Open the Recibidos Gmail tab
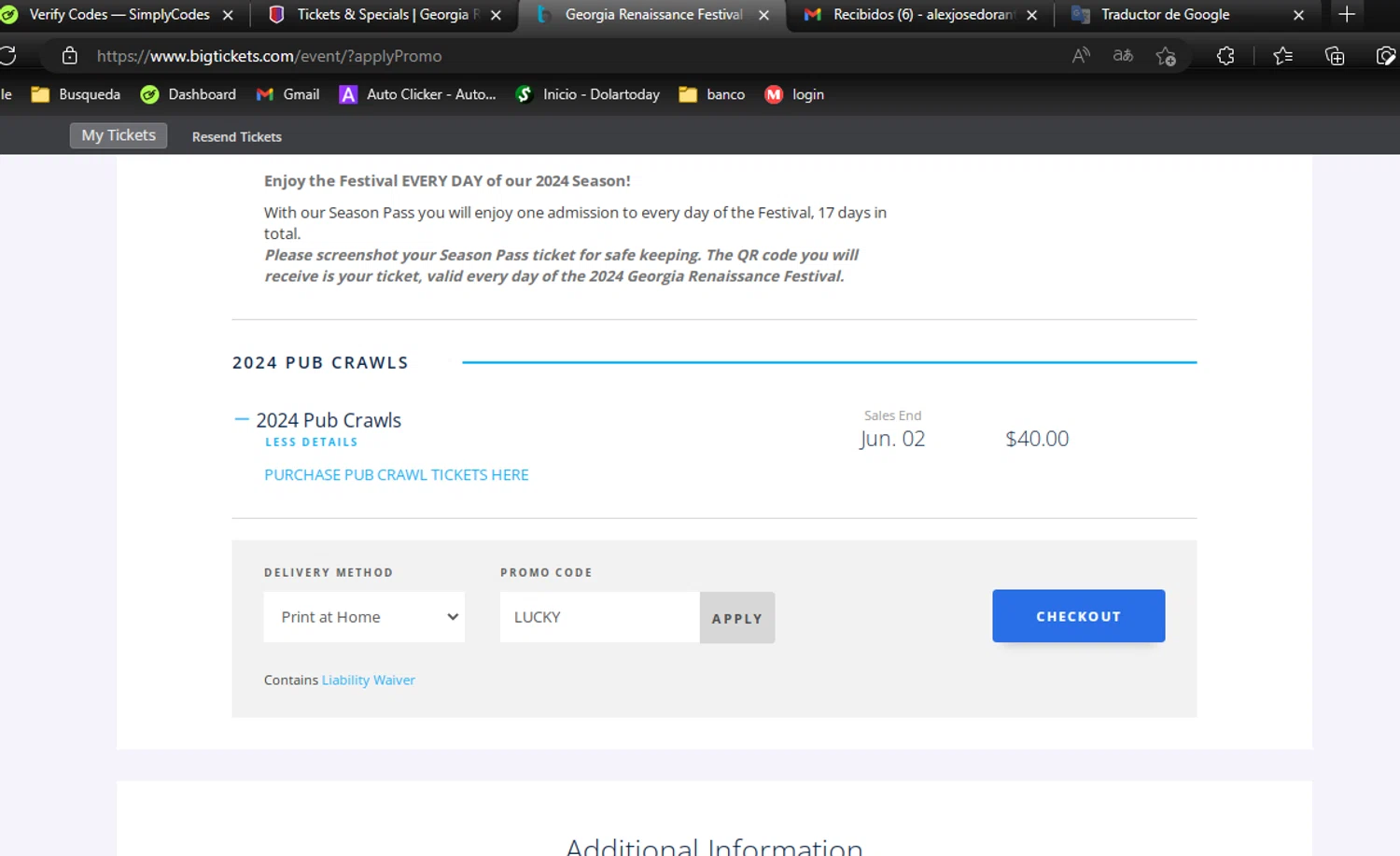This screenshot has height=856, width=1400. click(x=922, y=15)
